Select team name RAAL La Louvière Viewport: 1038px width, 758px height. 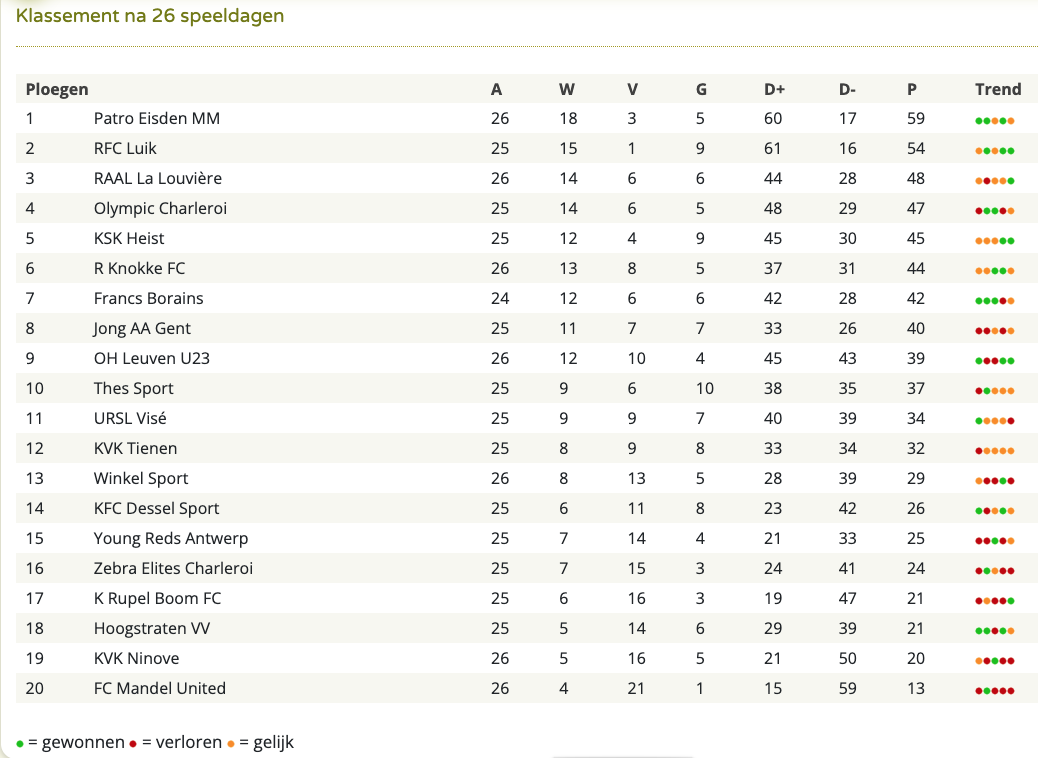tap(158, 178)
